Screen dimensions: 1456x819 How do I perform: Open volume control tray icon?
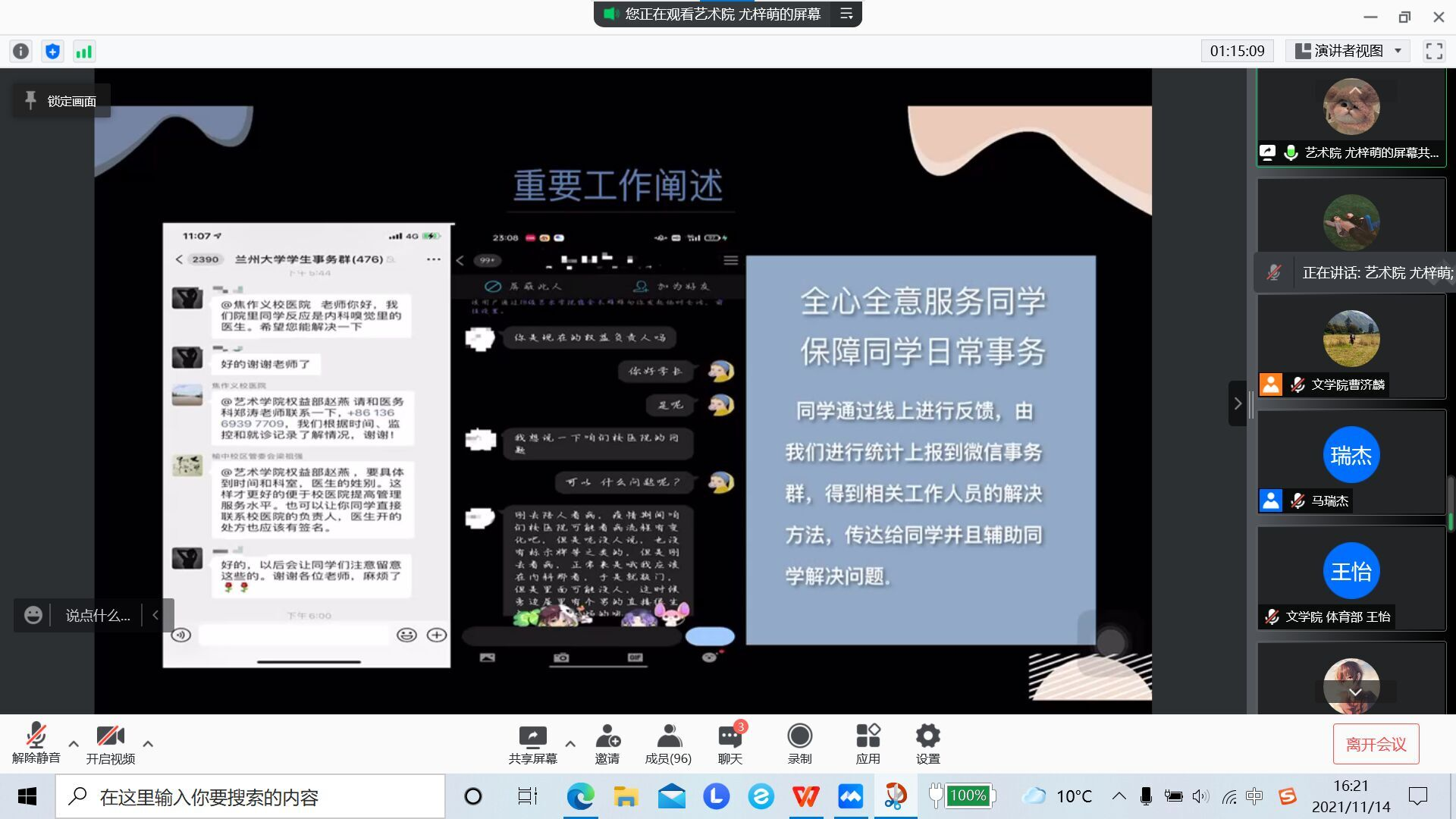pyautogui.click(x=1200, y=796)
